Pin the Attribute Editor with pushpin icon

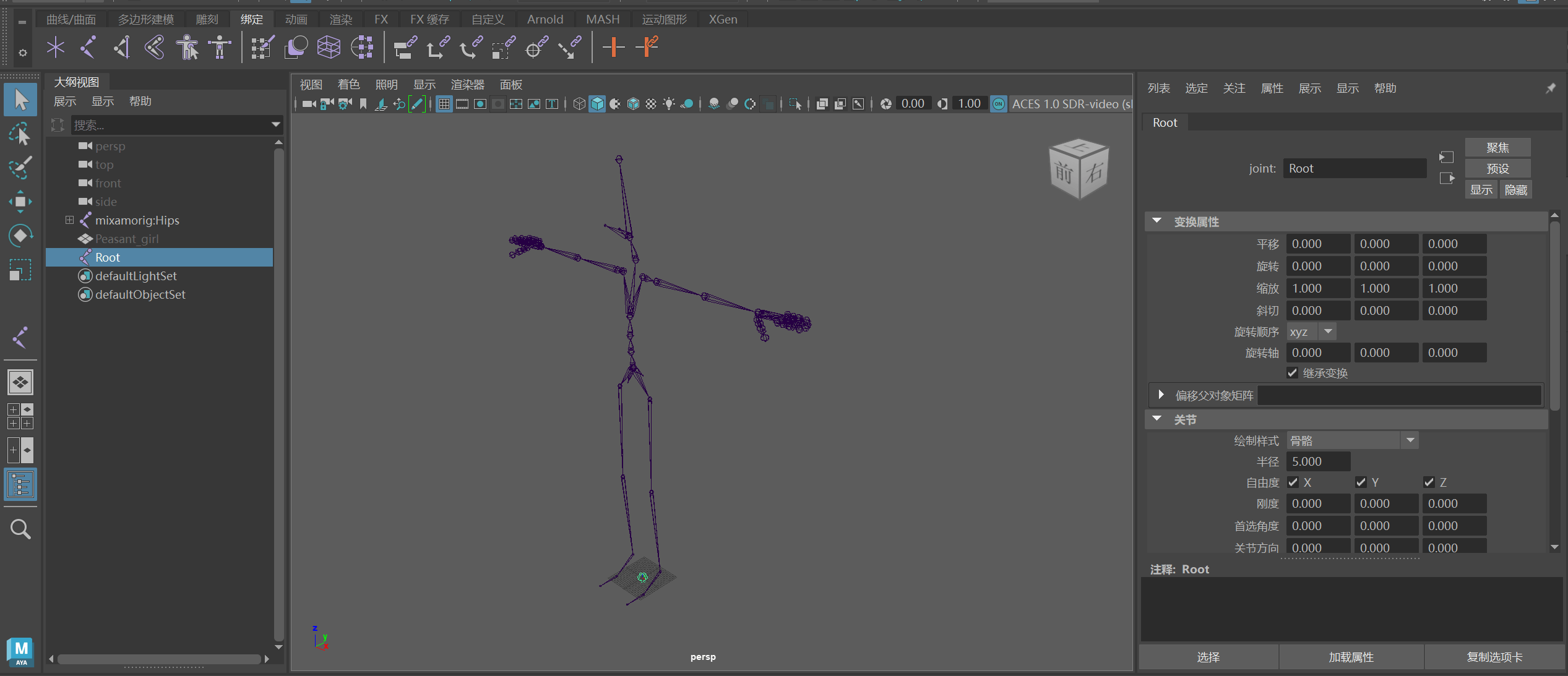coord(1550,88)
